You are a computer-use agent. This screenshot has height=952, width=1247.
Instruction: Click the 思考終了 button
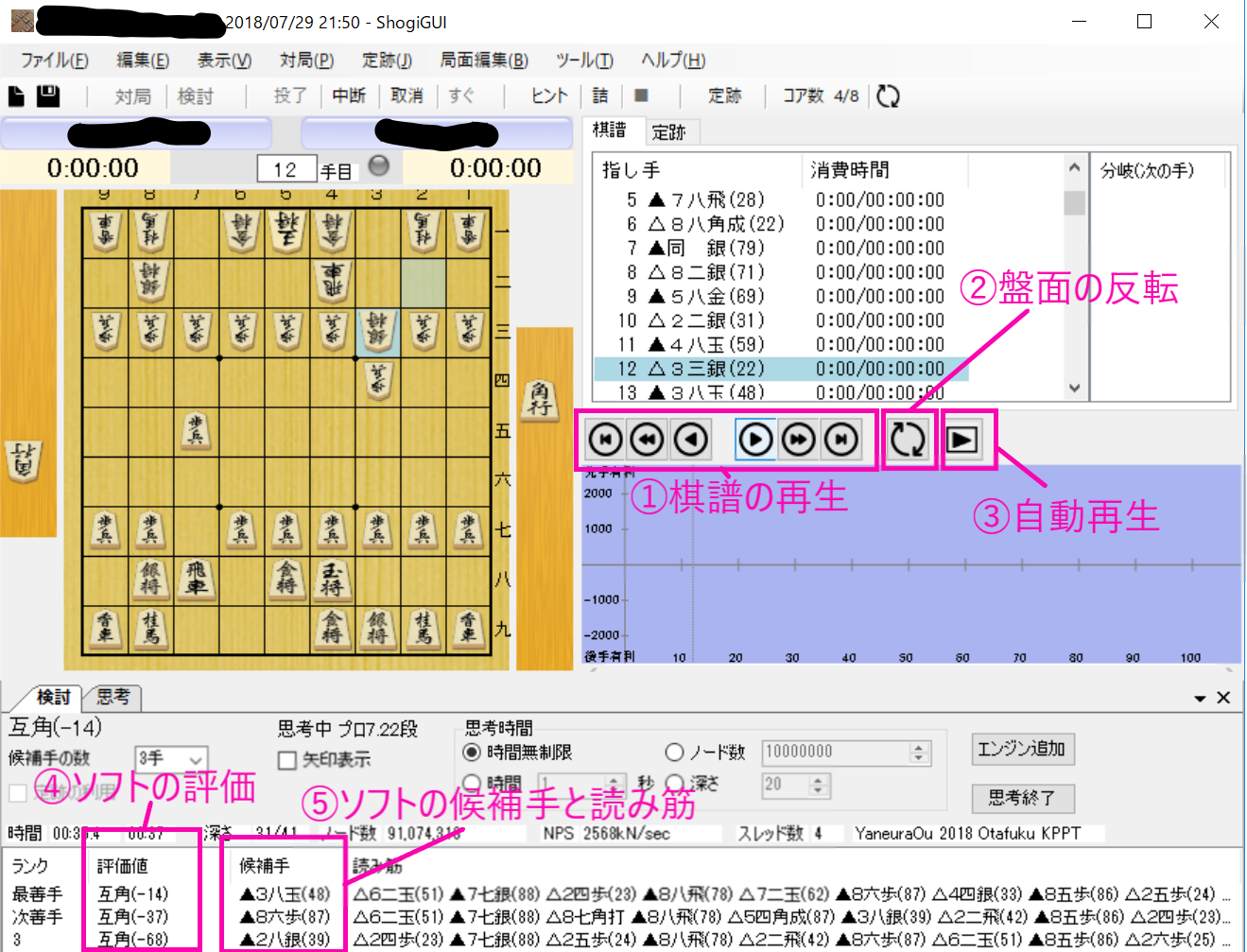tap(1022, 798)
